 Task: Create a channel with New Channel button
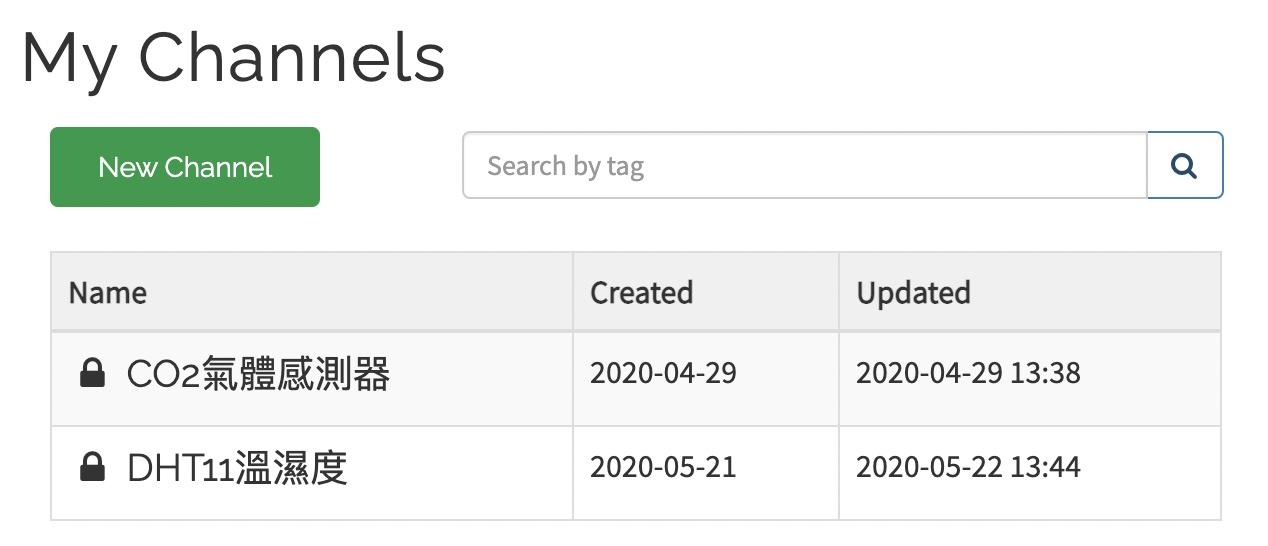pyautogui.click(x=185, y=167)
